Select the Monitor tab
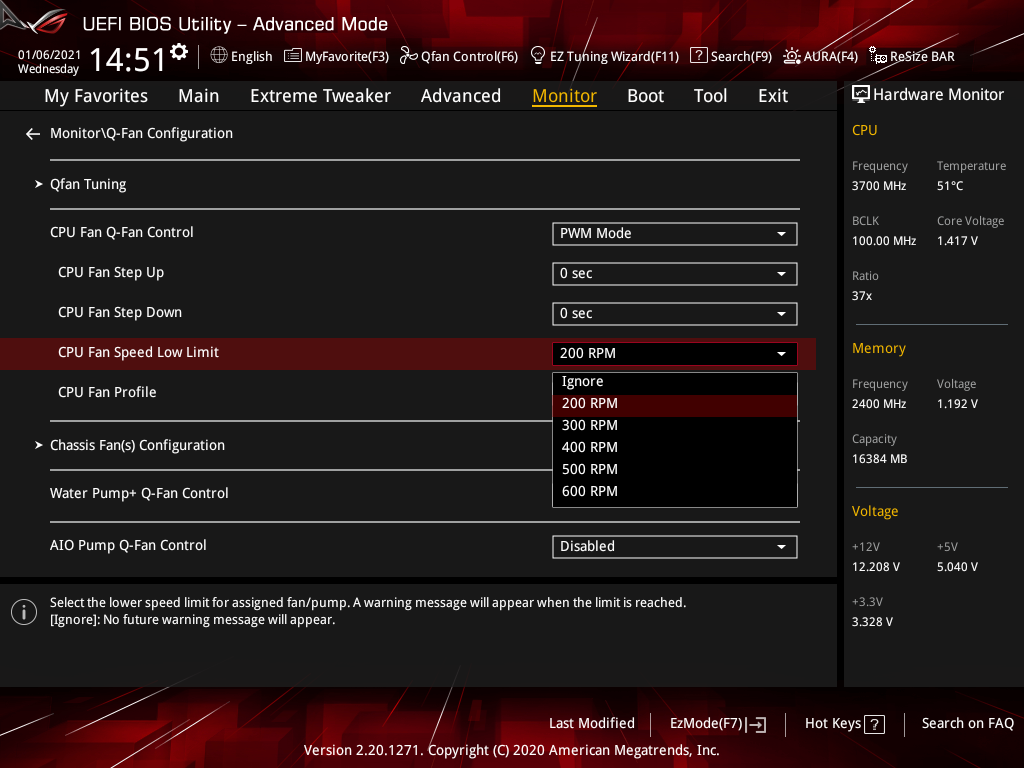 (x=564, y=96)
